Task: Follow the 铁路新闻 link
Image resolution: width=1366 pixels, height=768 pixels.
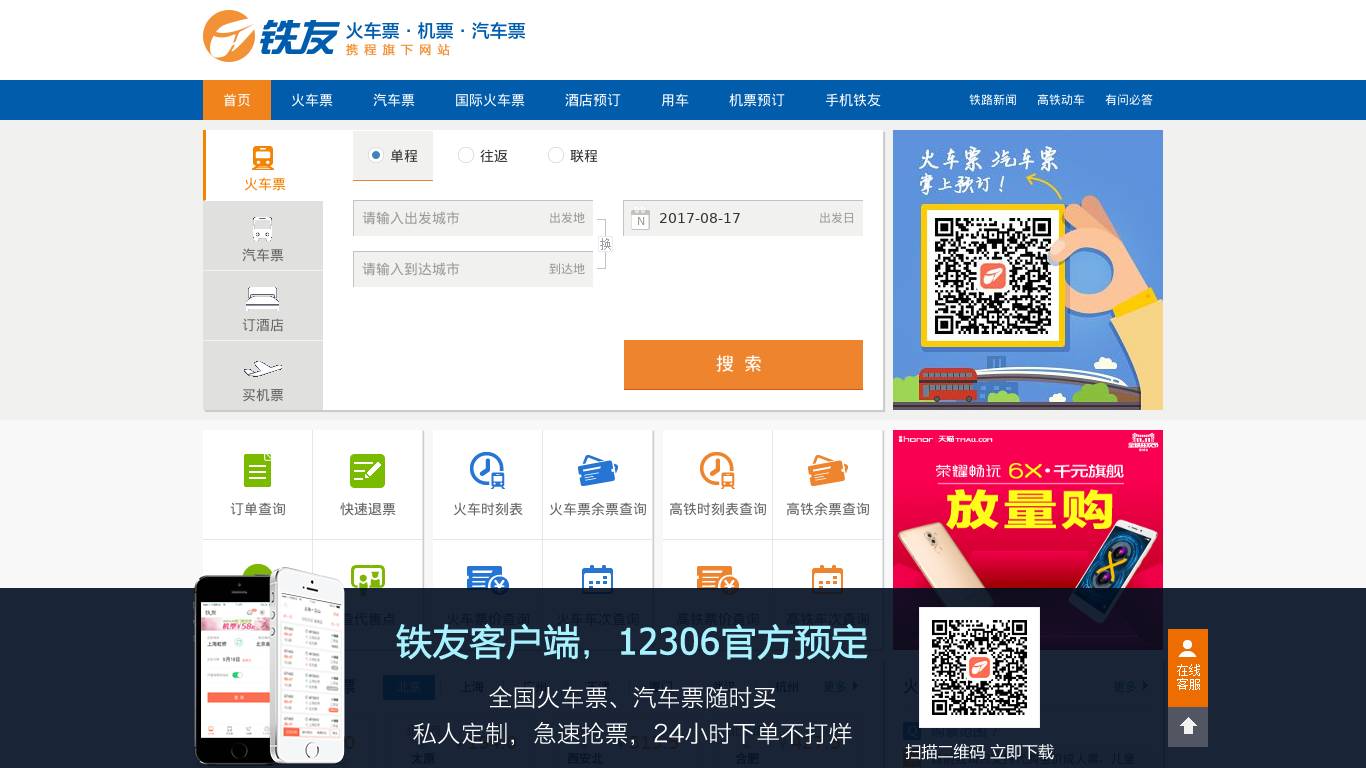Action: pos(993,100)
